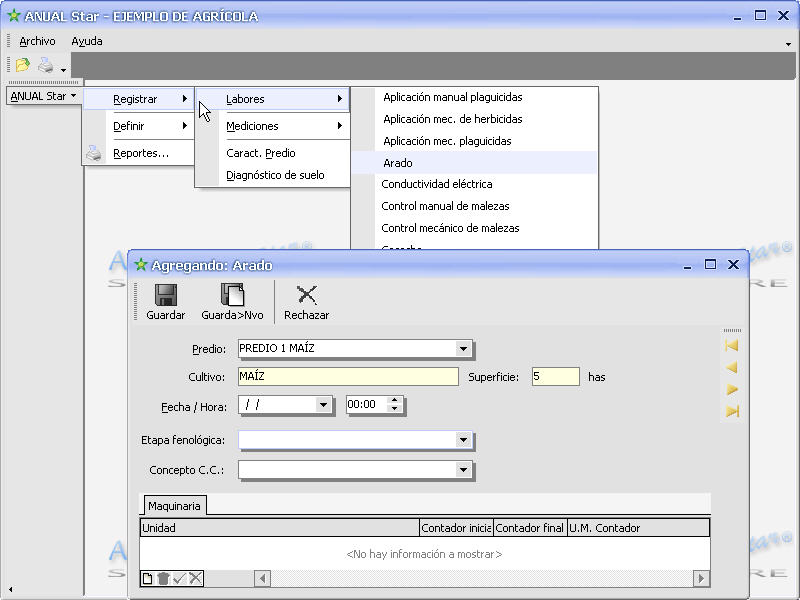Maximize the Agregando: Arado window
The image size is (800, 600).
coord(710,264)
